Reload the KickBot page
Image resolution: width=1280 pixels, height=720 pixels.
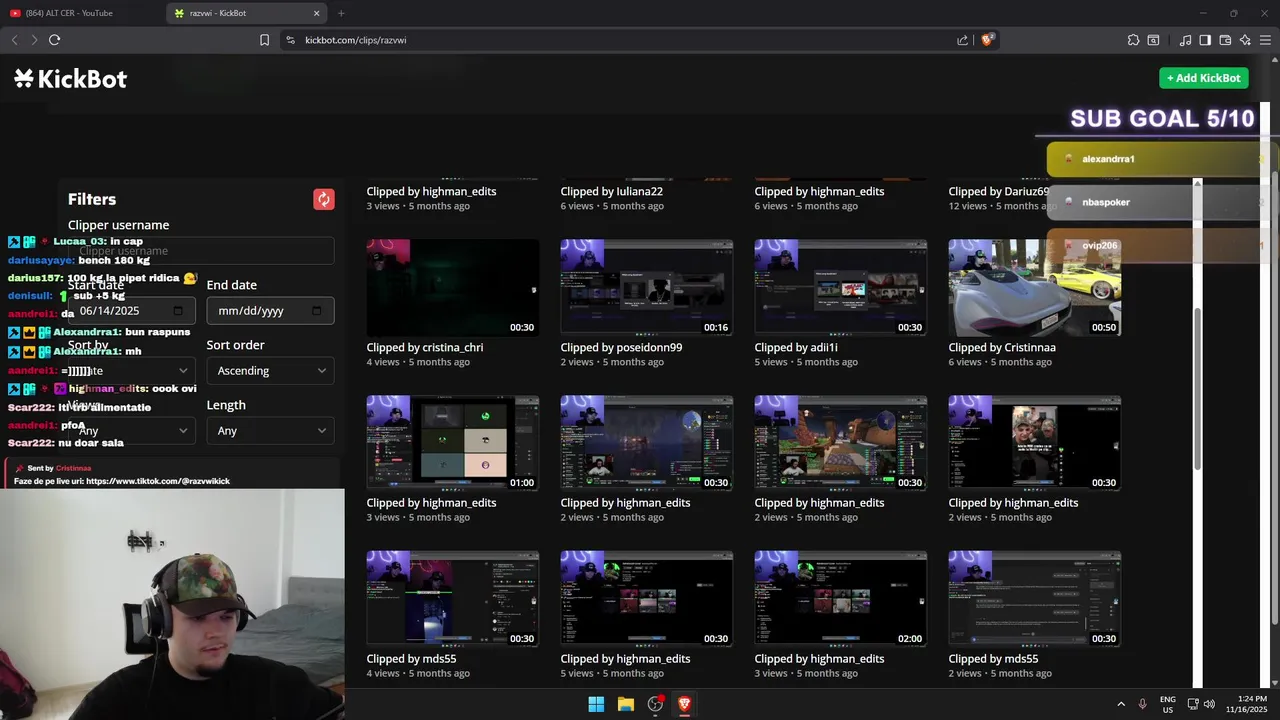point(55,40)
